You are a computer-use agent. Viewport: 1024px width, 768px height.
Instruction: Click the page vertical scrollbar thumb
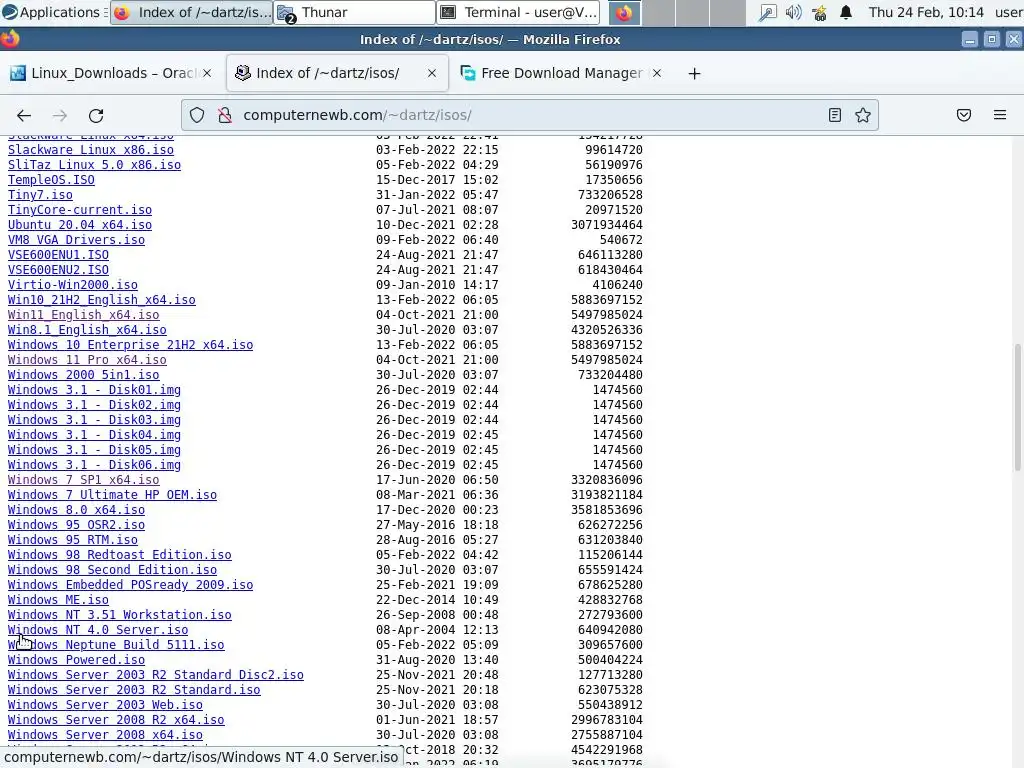1017,407
